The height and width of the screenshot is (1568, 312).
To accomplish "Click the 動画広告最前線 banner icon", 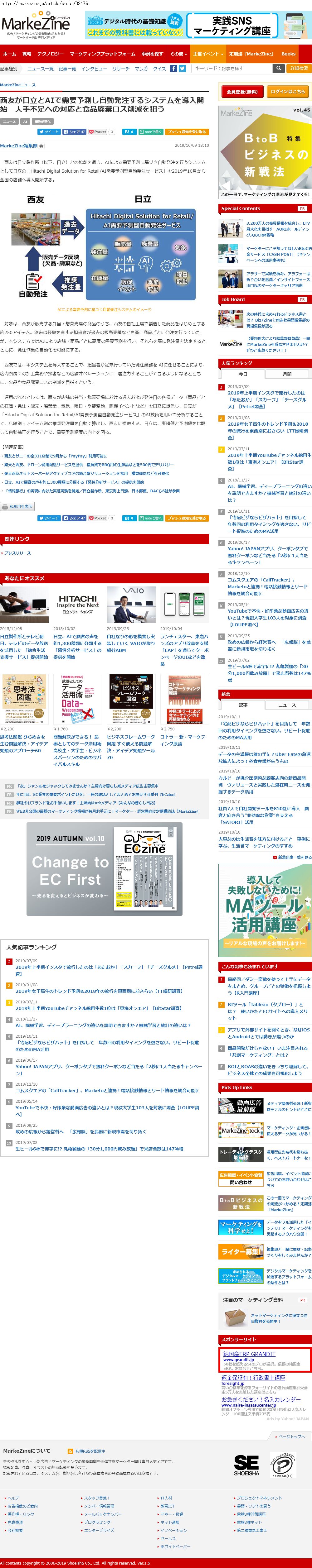I will coord(241,1106).
